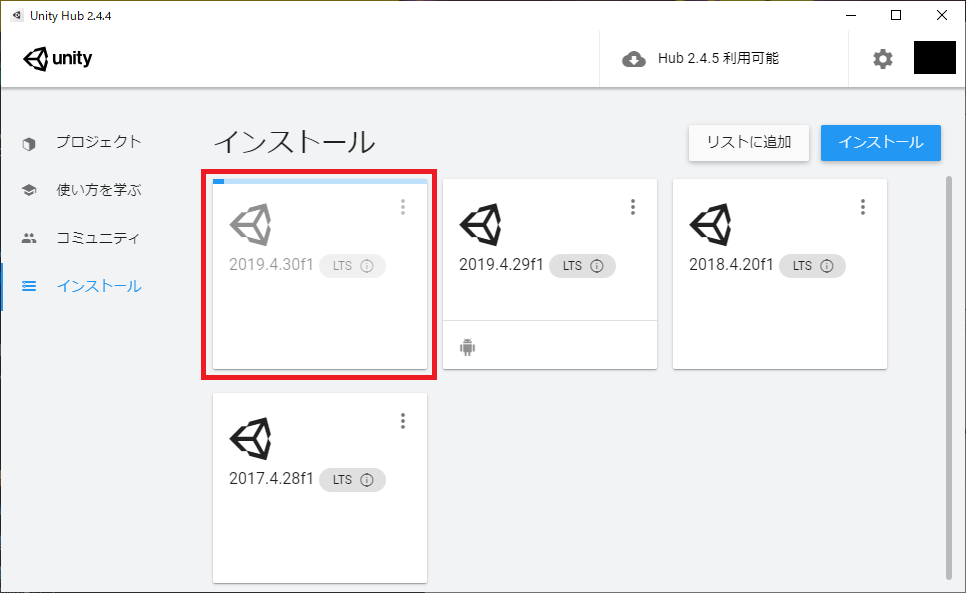Screen dimensions: 966x593
Task: Open the settings gear icon
Action: pos(882,59)
